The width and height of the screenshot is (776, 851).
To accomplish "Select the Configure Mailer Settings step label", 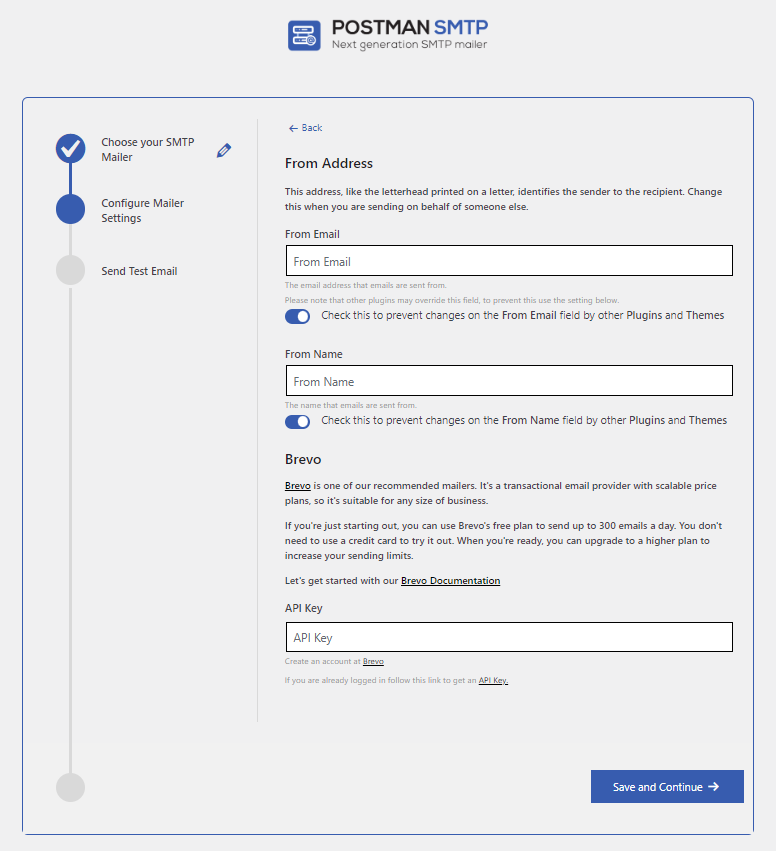I will 143,211.
